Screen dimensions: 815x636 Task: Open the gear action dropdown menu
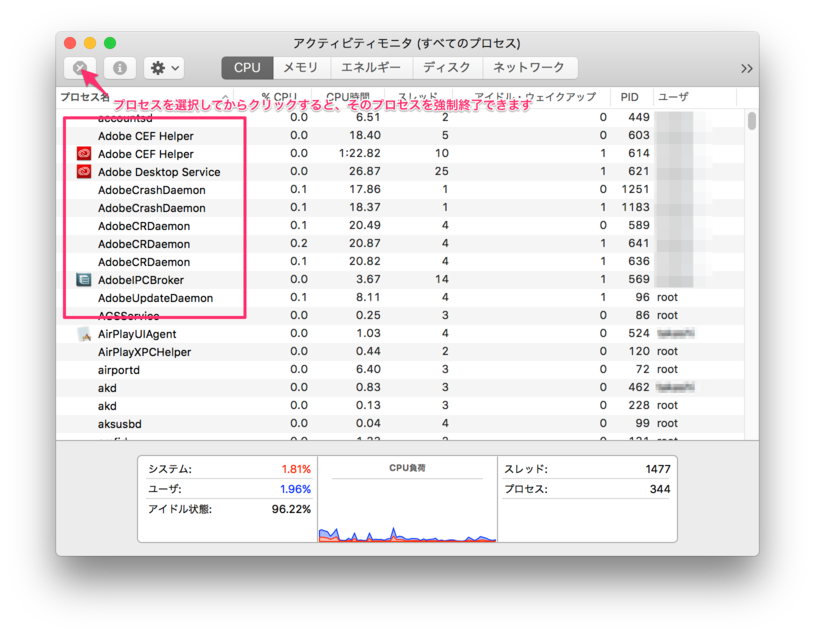tap(164, 68)
